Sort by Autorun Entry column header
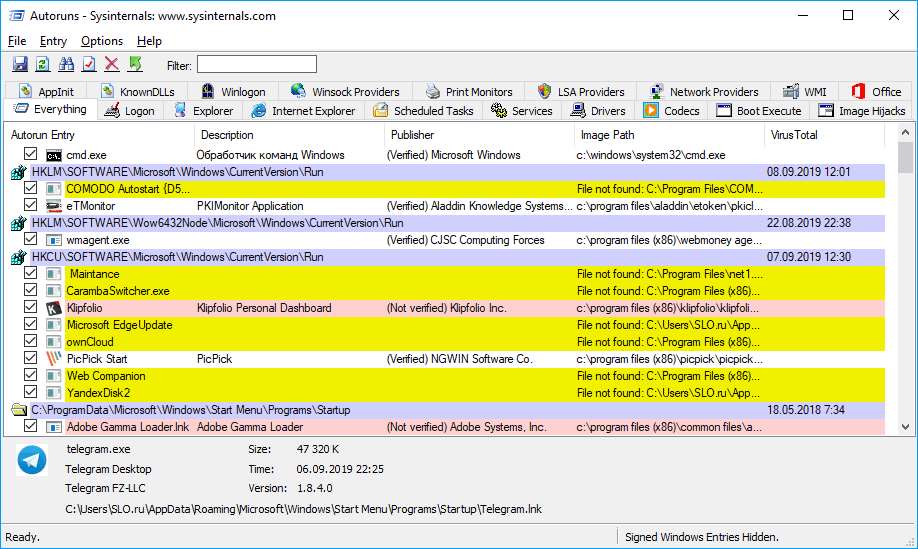Viewport: 918px width, 549px height. tap(99, 135)
